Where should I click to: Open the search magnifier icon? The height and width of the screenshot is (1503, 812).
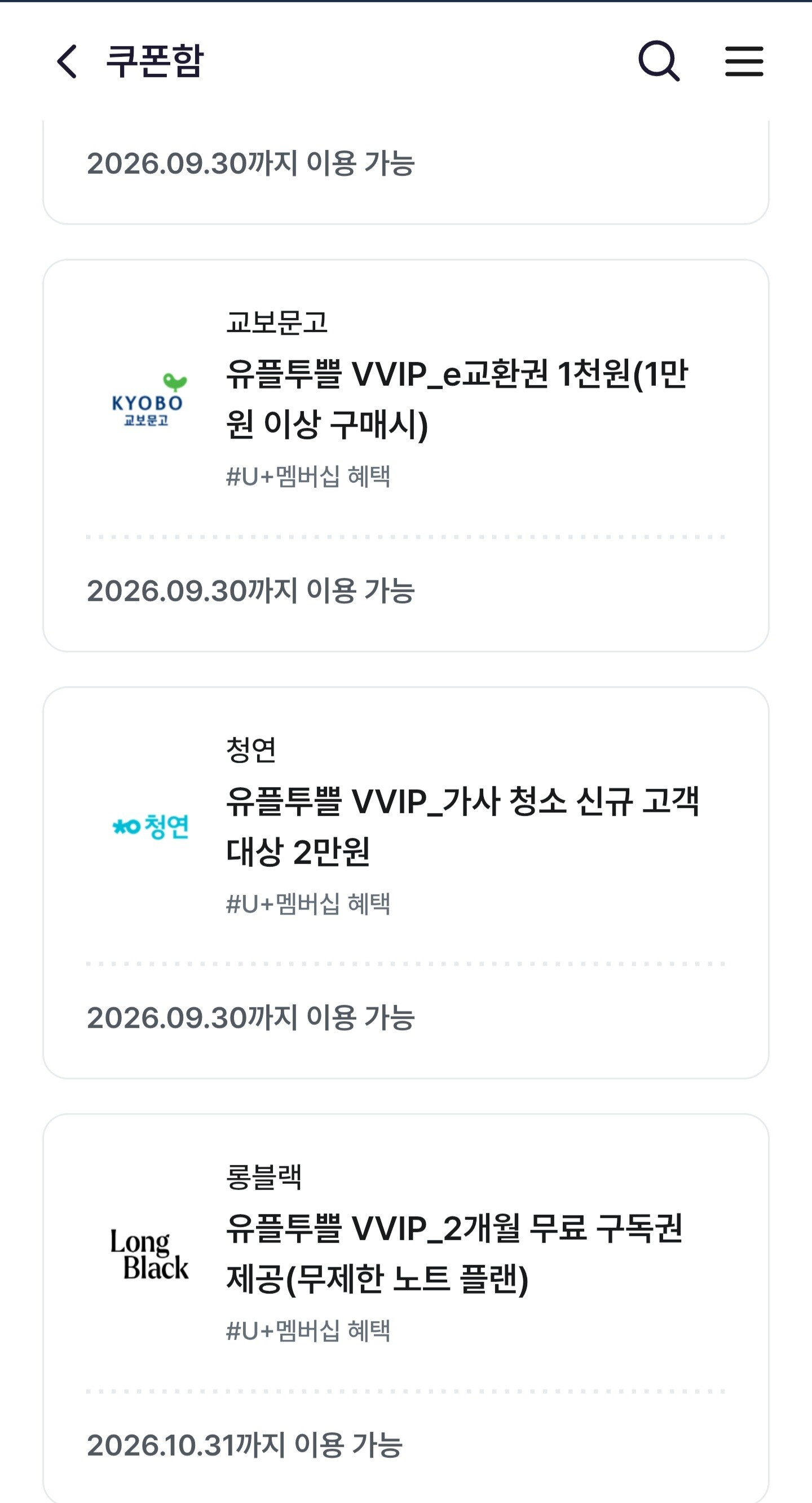[659, 61]
